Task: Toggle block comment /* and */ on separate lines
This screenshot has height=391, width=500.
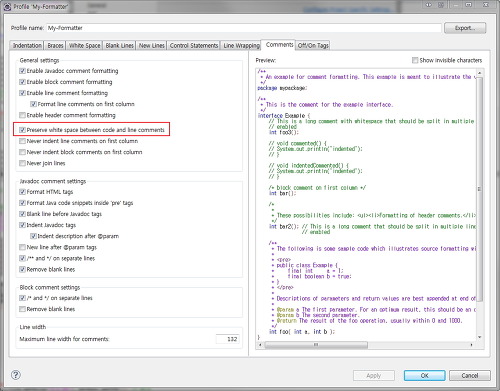Action: pos(22,298)
